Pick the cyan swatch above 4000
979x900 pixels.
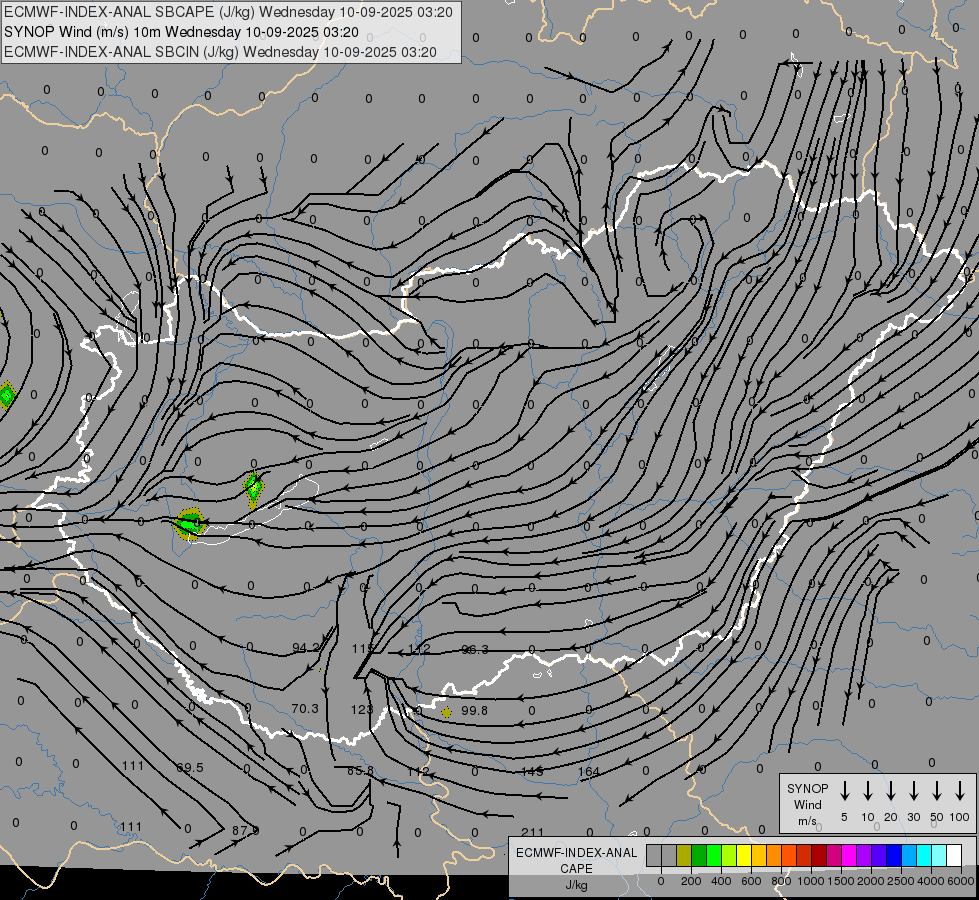(x=923, y=855)
